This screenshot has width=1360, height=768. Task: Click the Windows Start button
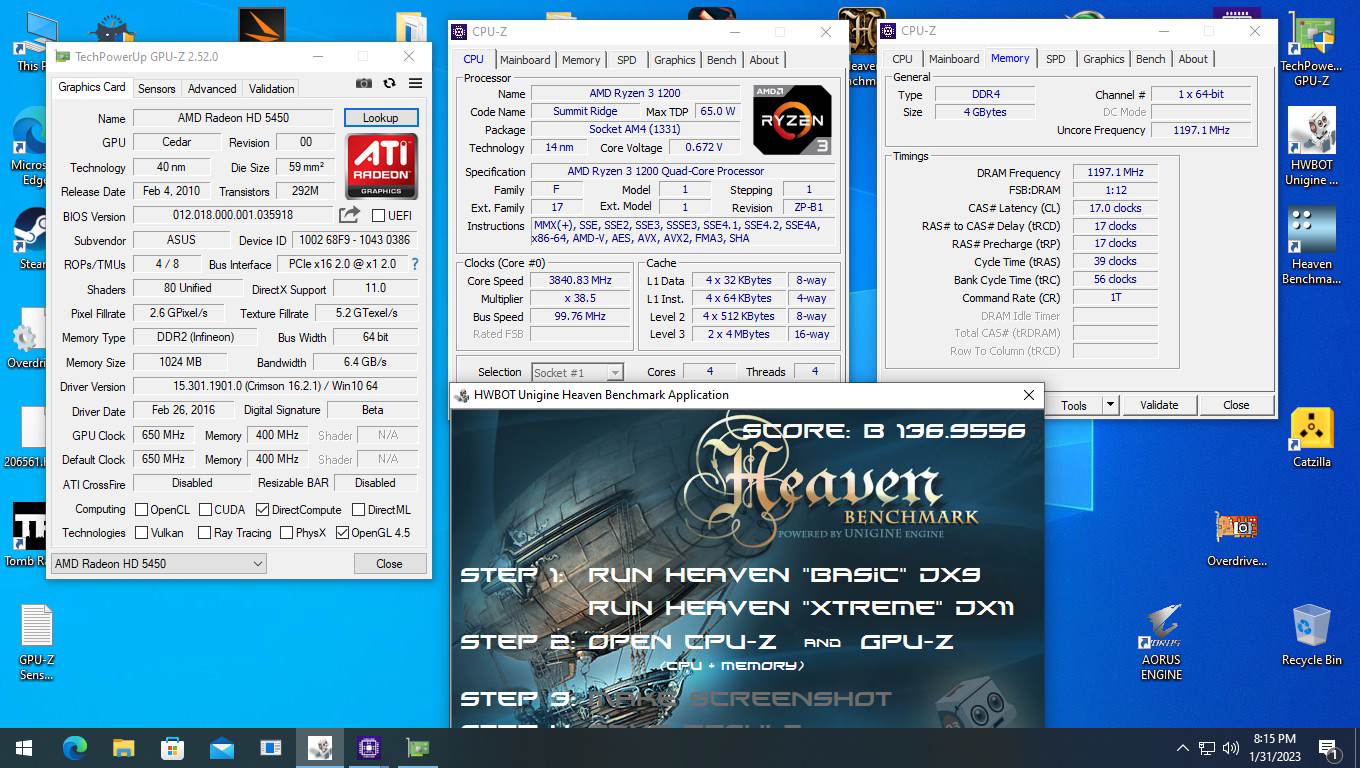pyautogui.click(x=24, y=747)
